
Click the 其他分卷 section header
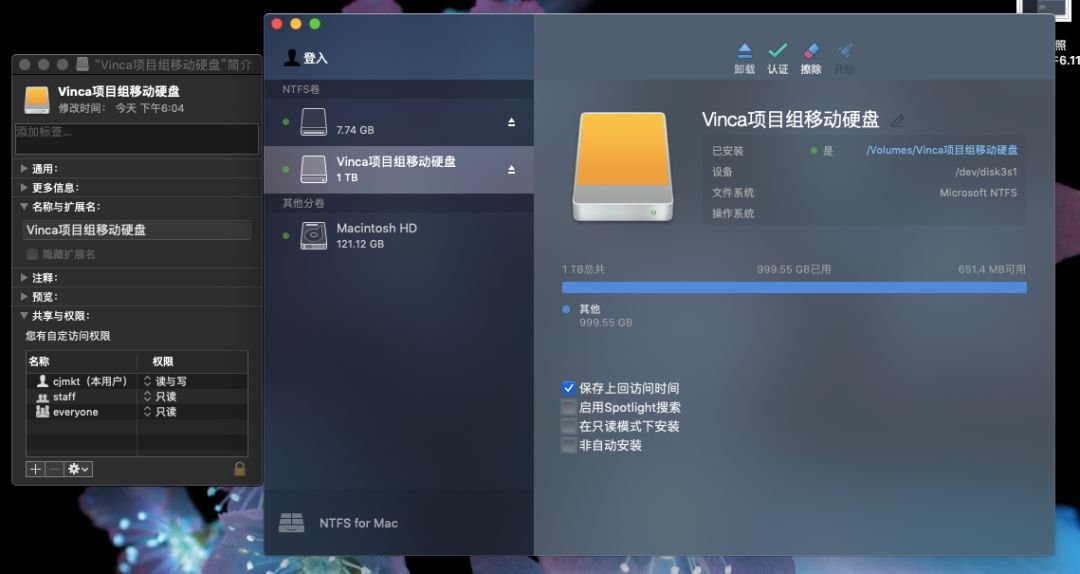303,203
